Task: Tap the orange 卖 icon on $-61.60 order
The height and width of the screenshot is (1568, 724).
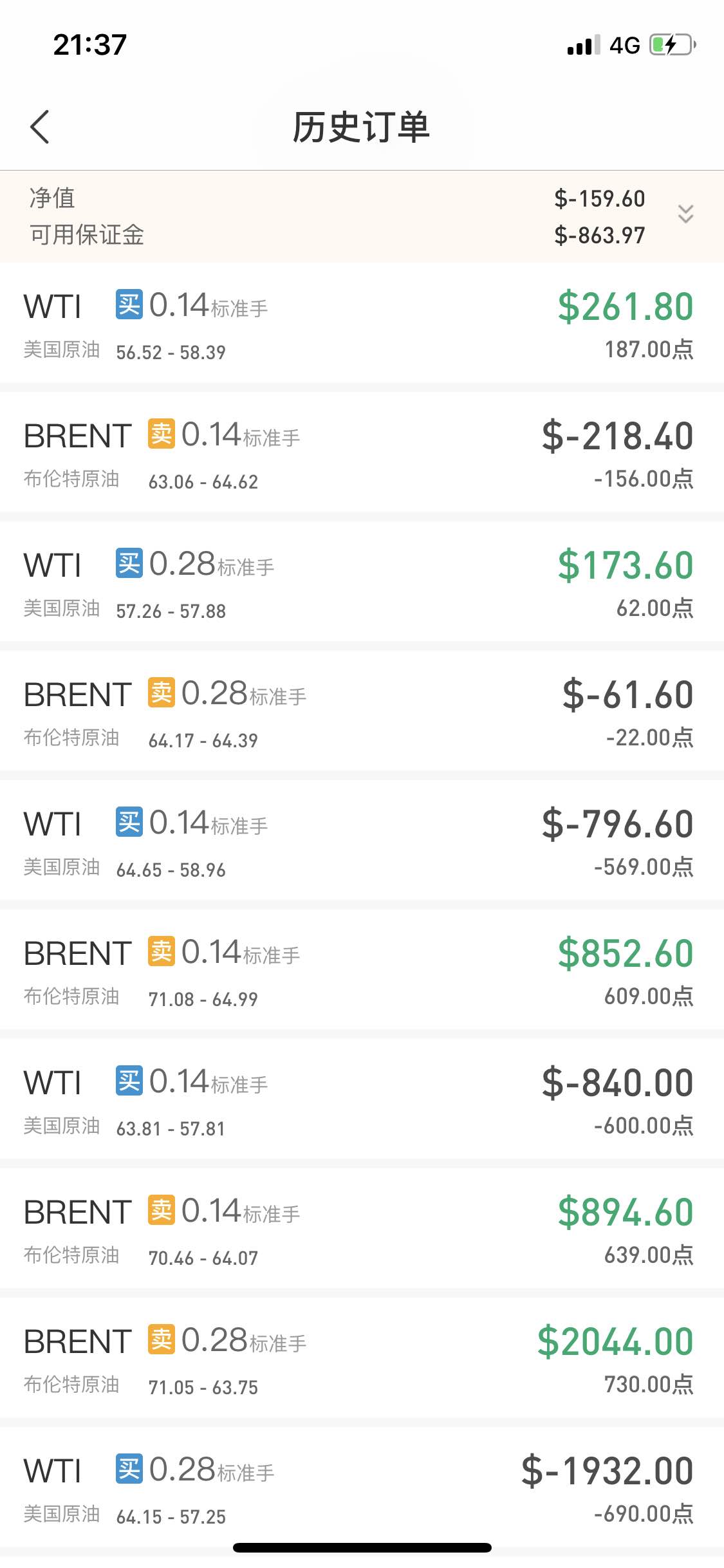Action: pos(162,693)
